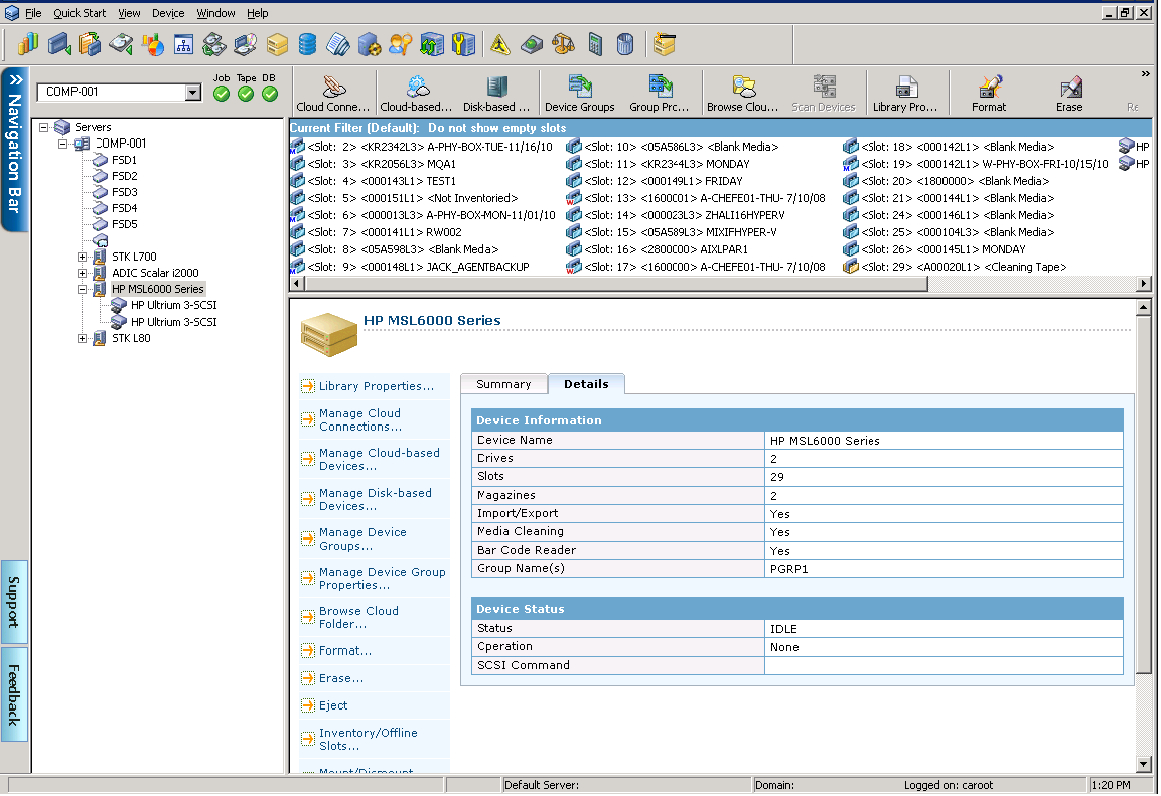This screenshot has height=796, width=1161.
Task: Open the Device menu
Action: (x=168, y=13)
